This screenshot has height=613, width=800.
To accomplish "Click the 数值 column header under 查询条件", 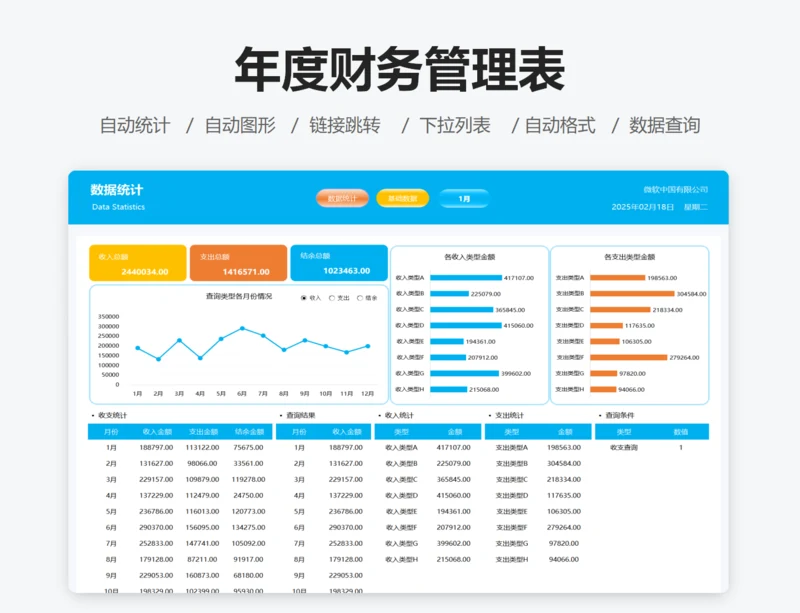I will [x=681, y=432].
